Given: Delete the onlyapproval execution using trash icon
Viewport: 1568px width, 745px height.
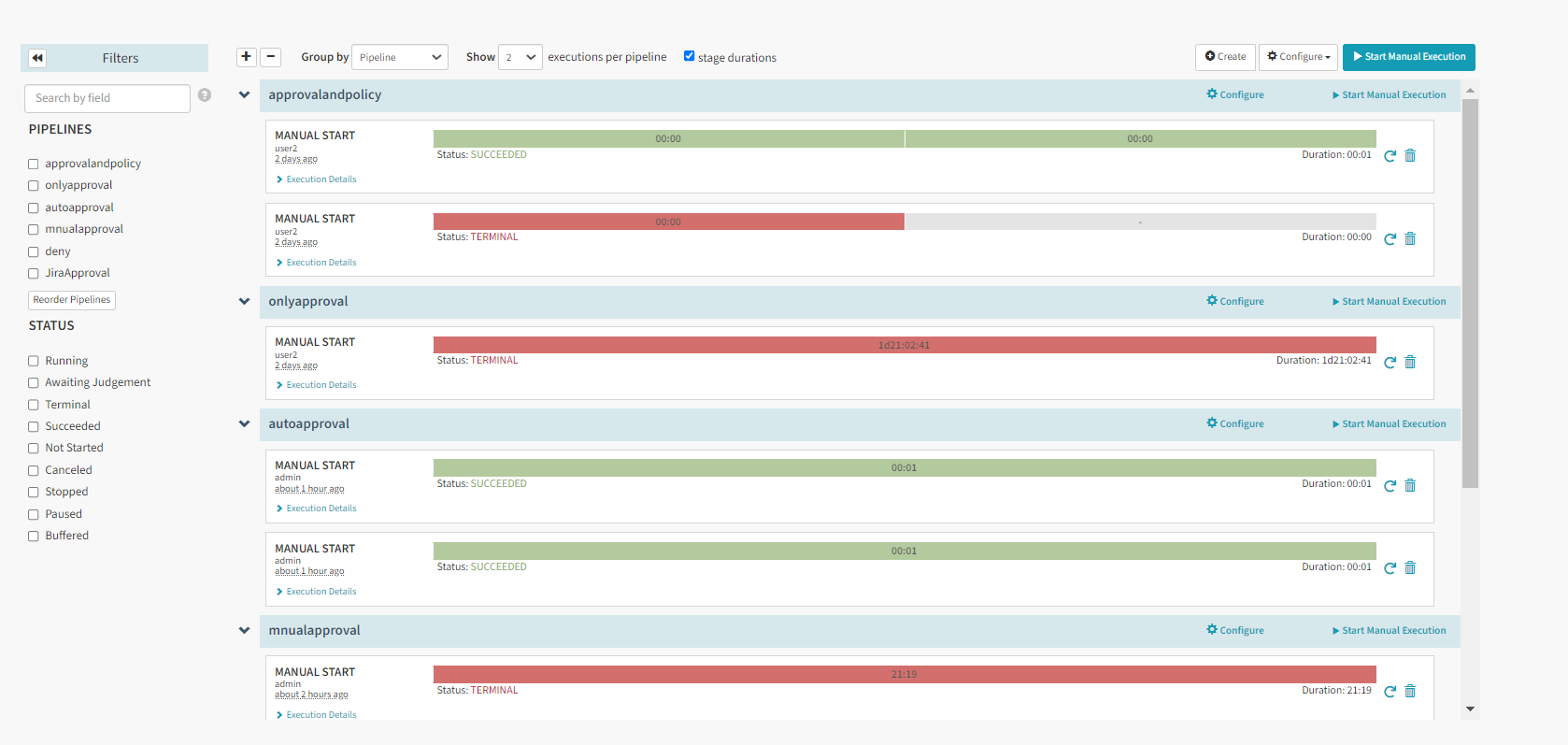Looking at the screenshot, I should coord(1410,363).
